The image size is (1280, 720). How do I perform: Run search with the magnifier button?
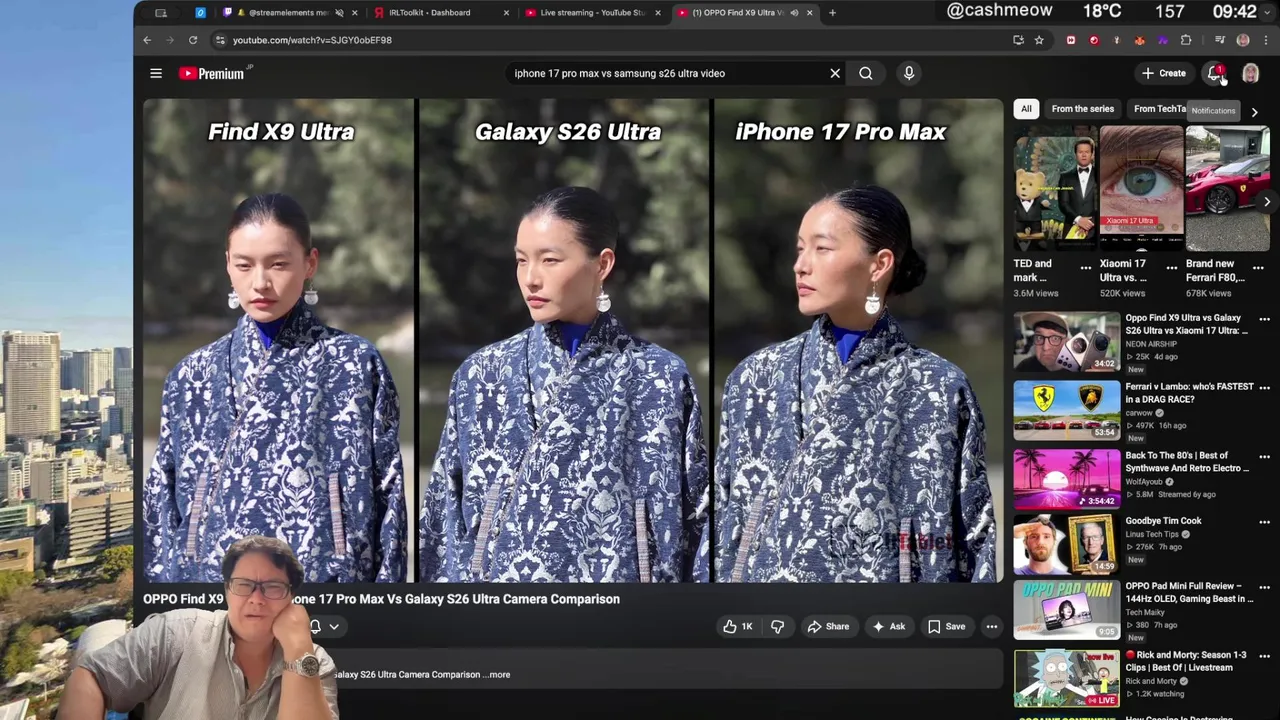pyautogui.click(x=866, y=73)
